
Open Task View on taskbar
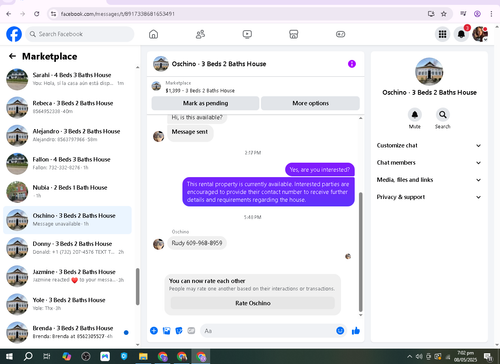47,356
